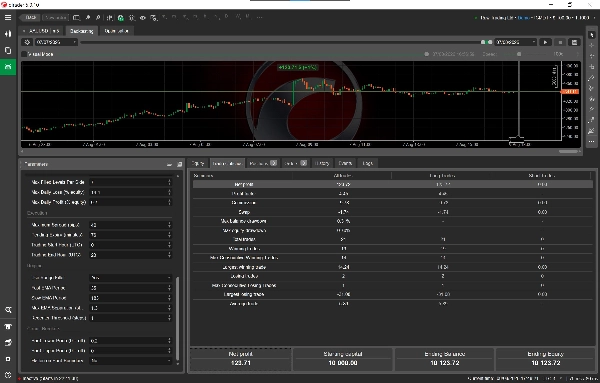
Task: Open the backtest end date dropdown
Action: [x=515, y=42]
